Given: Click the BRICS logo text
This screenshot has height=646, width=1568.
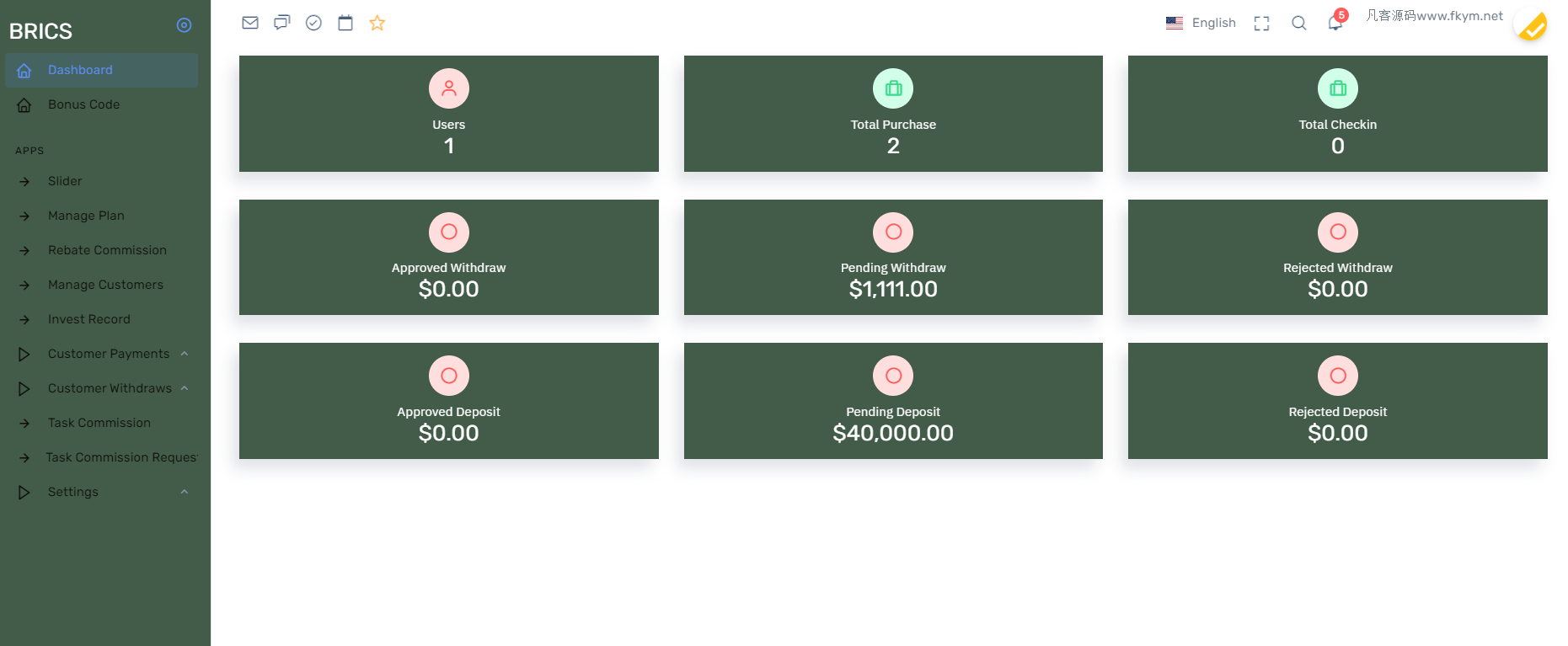Looking at the screenshot, I should tap(40, 31).
